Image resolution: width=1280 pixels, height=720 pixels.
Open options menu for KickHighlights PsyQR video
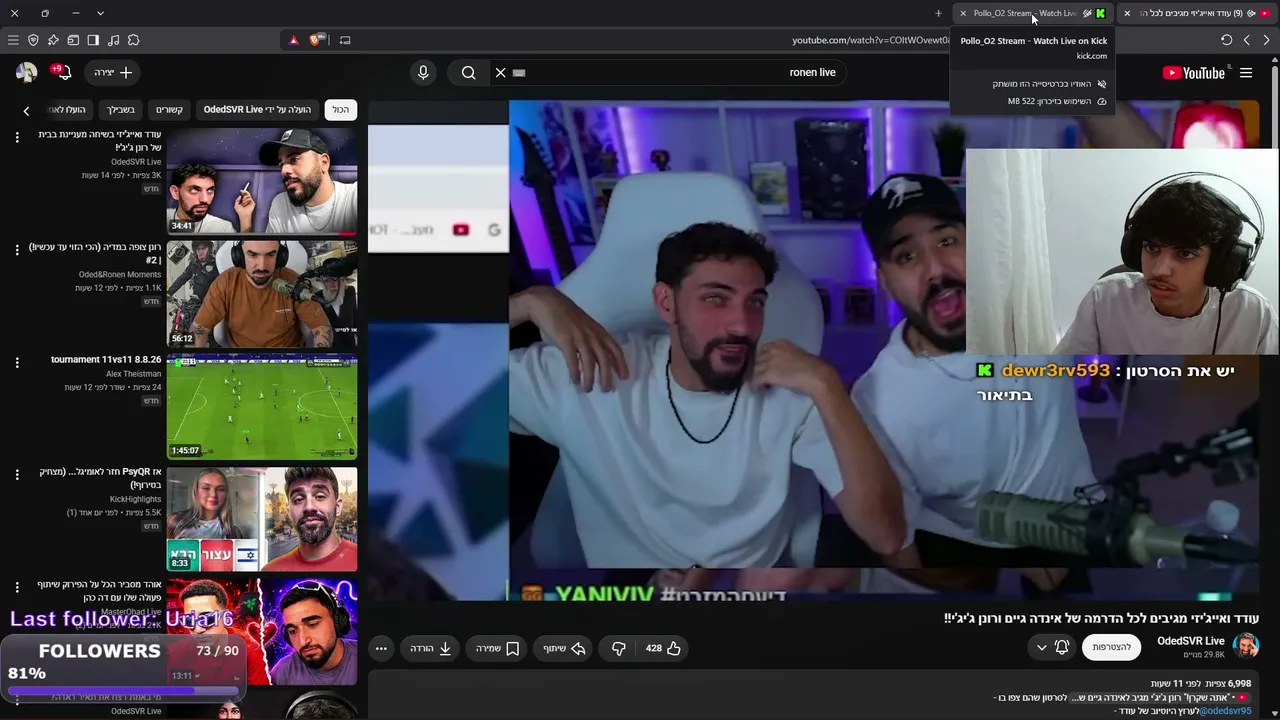click(17, 475)
